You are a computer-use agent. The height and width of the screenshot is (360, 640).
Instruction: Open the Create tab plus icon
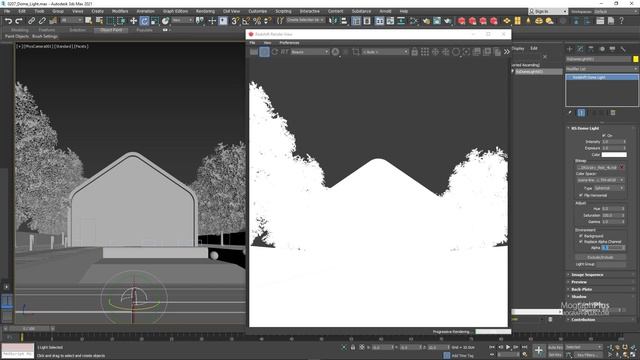pos(570,49)
